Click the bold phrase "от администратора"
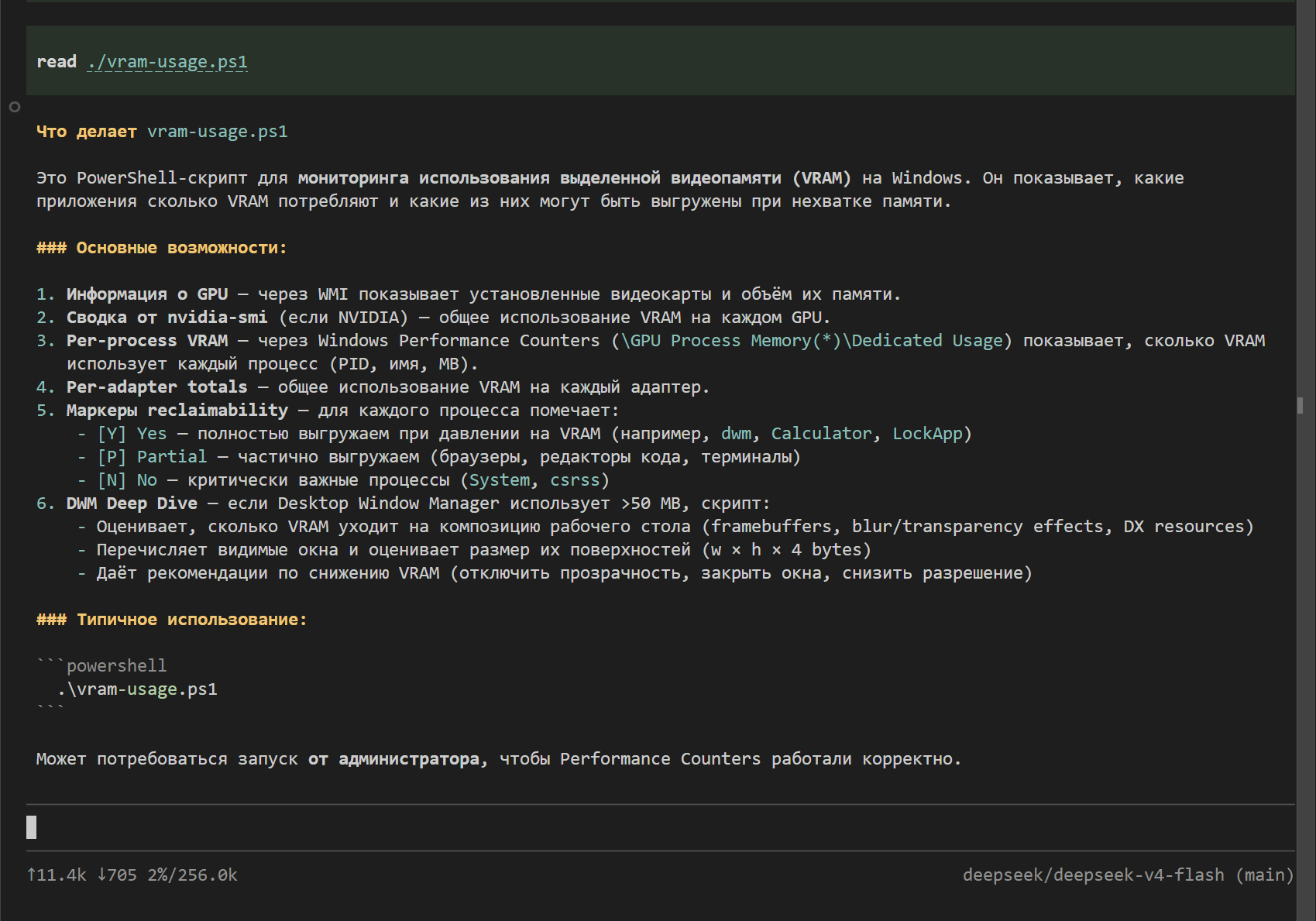This screenshot has width=1316, height=921. pyautogui.click(x=393, y=759)
